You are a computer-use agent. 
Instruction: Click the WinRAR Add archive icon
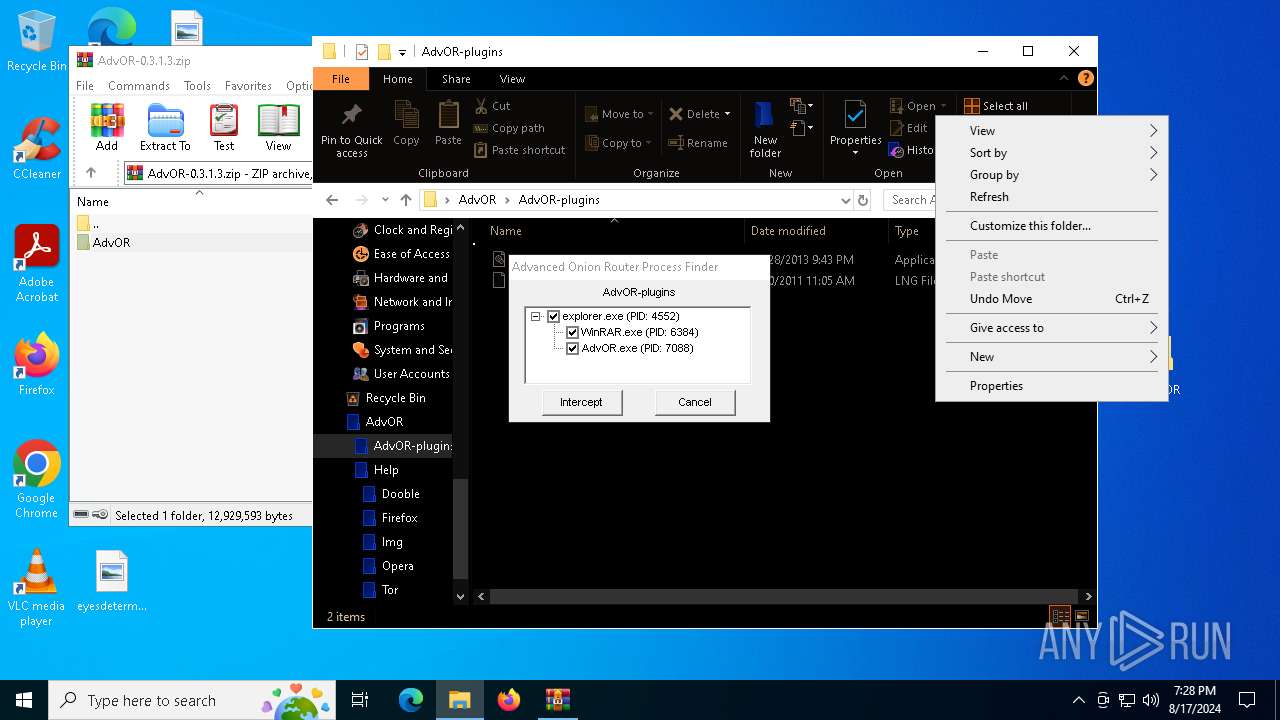[x=107, y=127]
